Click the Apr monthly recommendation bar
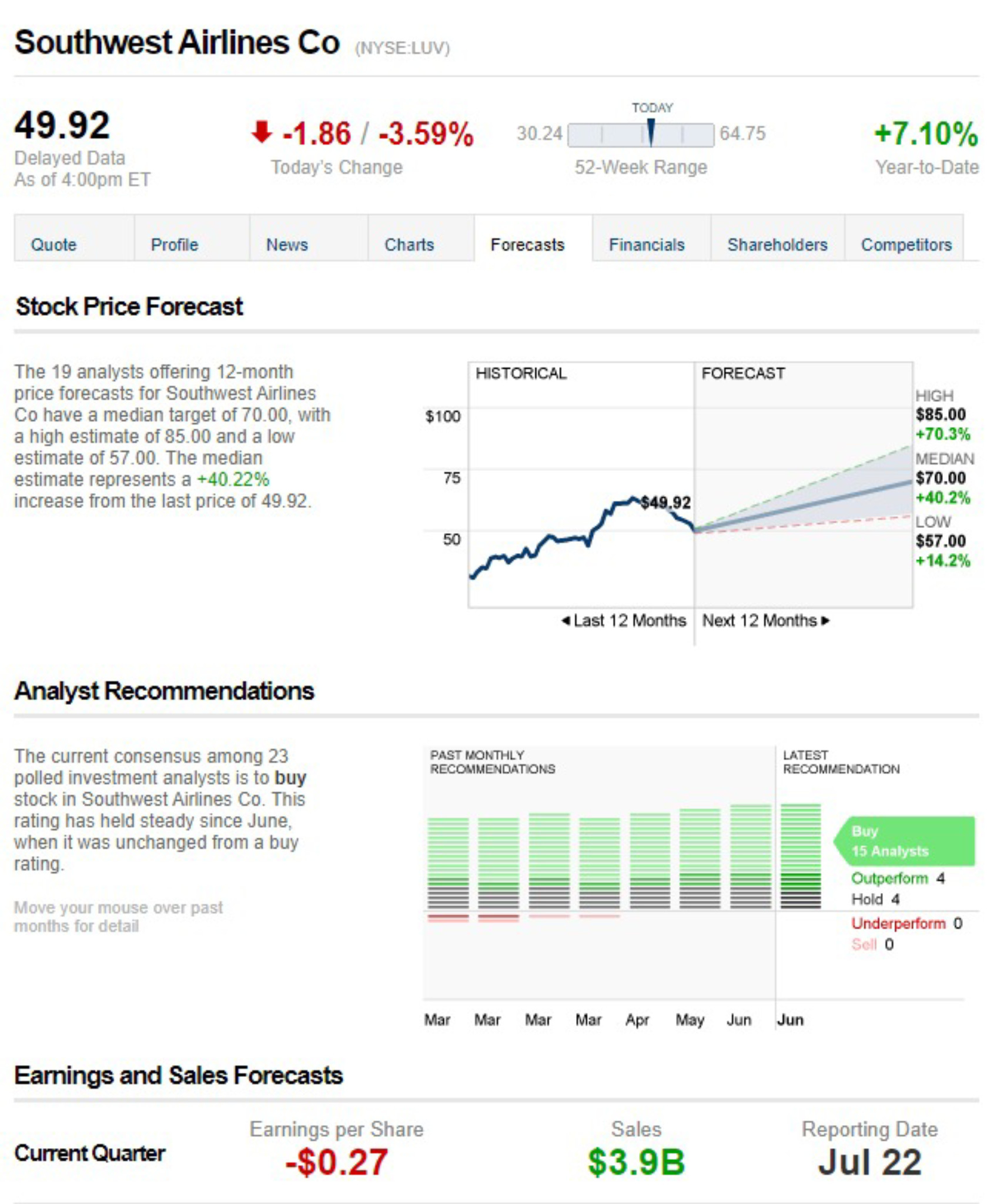 tap(650, 861)
